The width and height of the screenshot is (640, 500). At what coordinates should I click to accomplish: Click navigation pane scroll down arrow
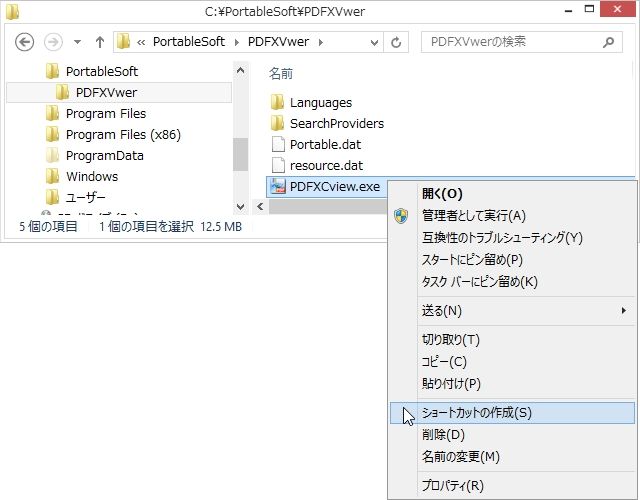[x=240, y=207]
